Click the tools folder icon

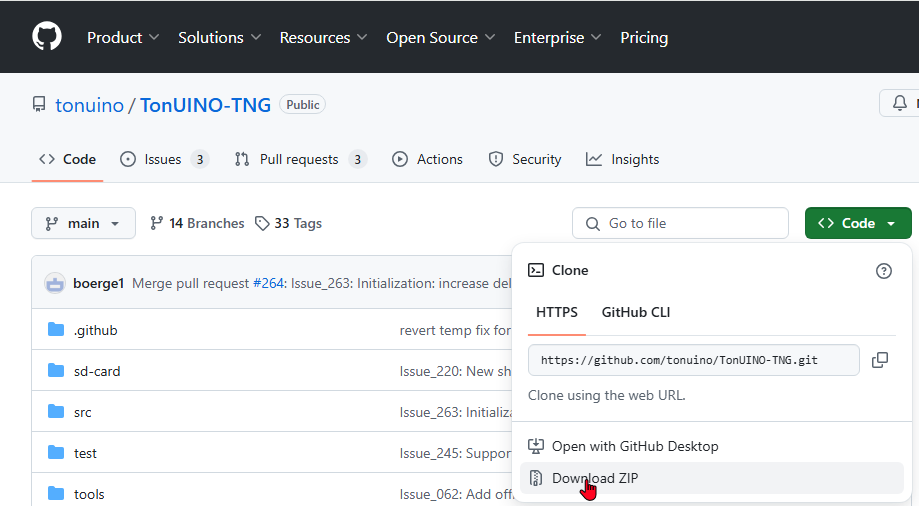point(56,494)
